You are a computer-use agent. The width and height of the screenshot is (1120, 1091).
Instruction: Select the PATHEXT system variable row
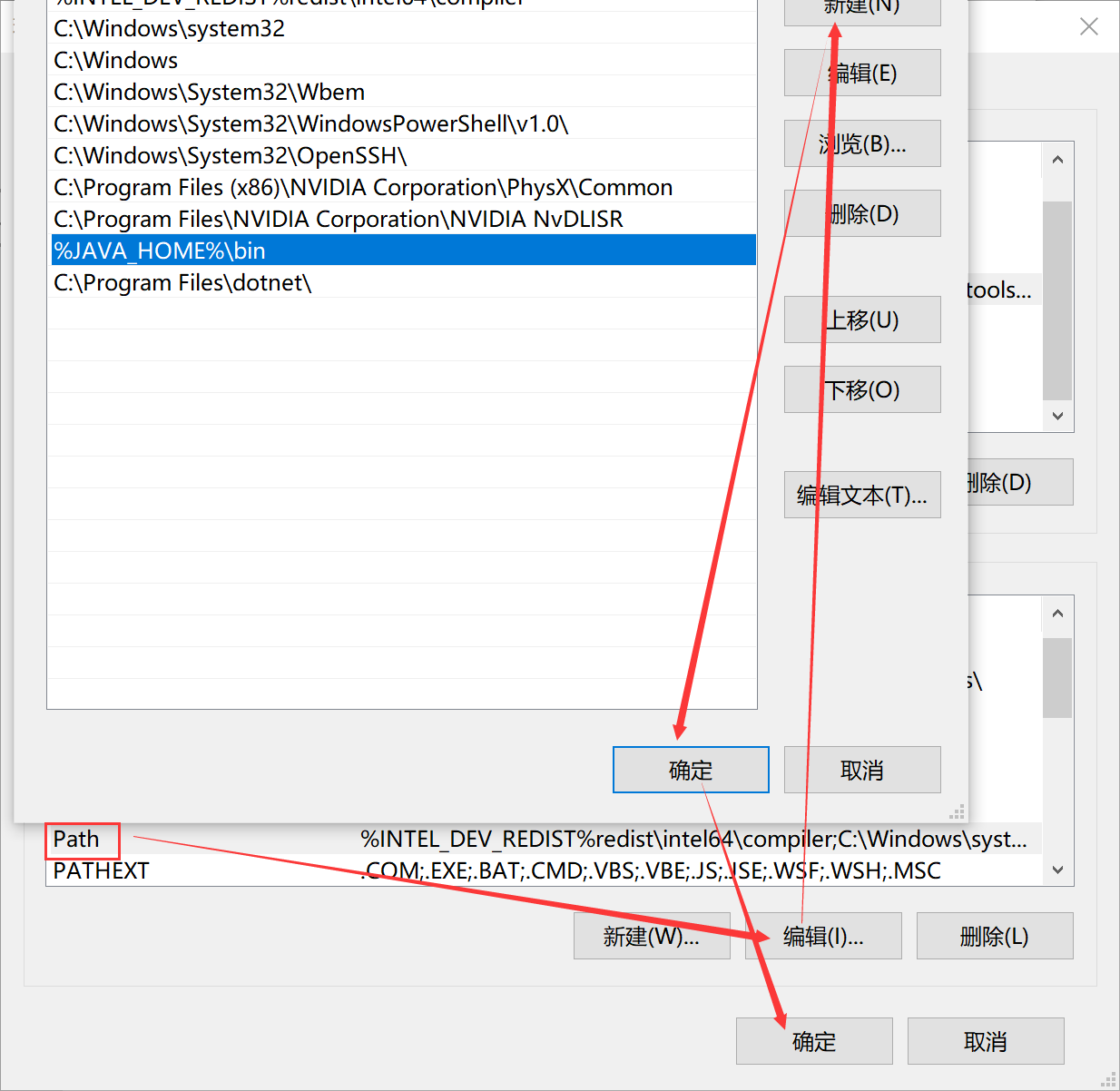tap(544, 870)
